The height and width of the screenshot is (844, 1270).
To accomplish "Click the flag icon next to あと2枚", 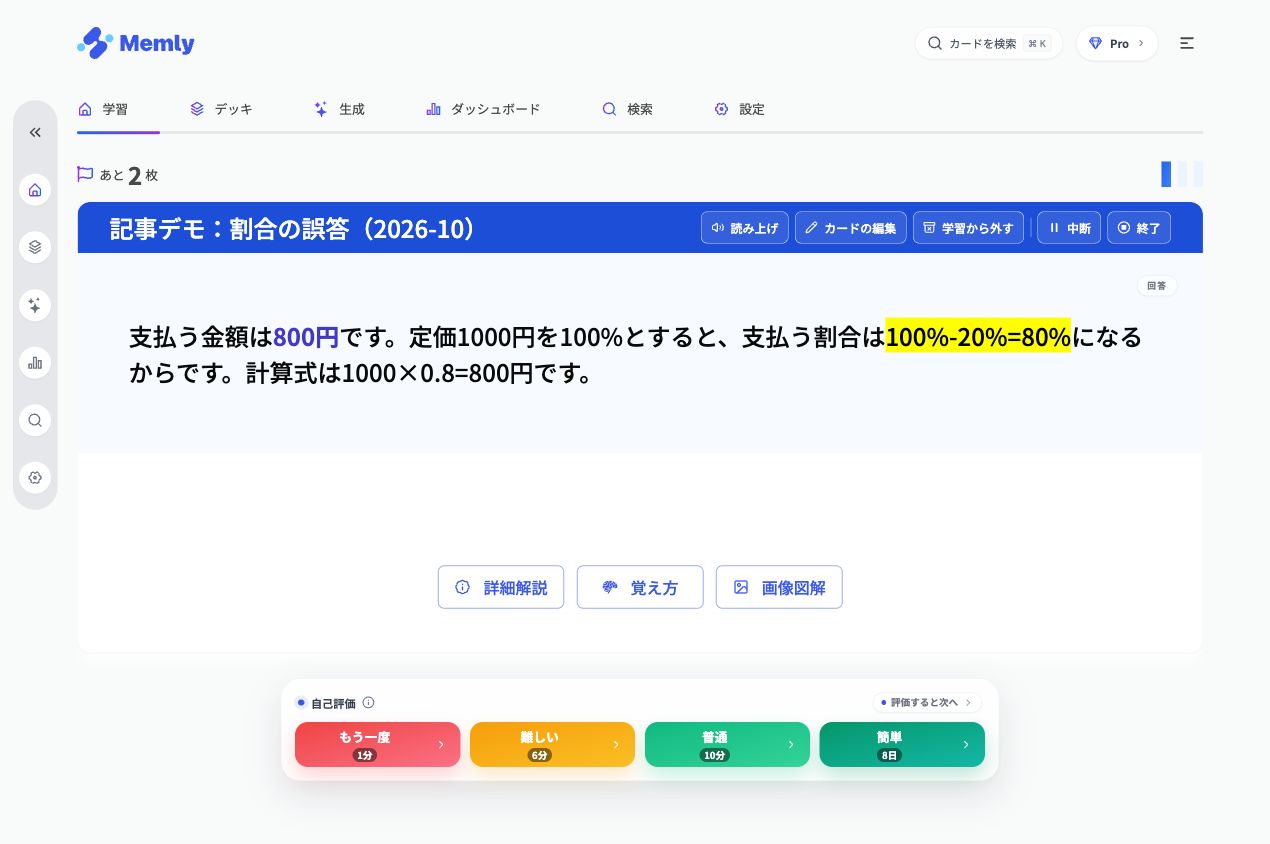I will [85, 174].
